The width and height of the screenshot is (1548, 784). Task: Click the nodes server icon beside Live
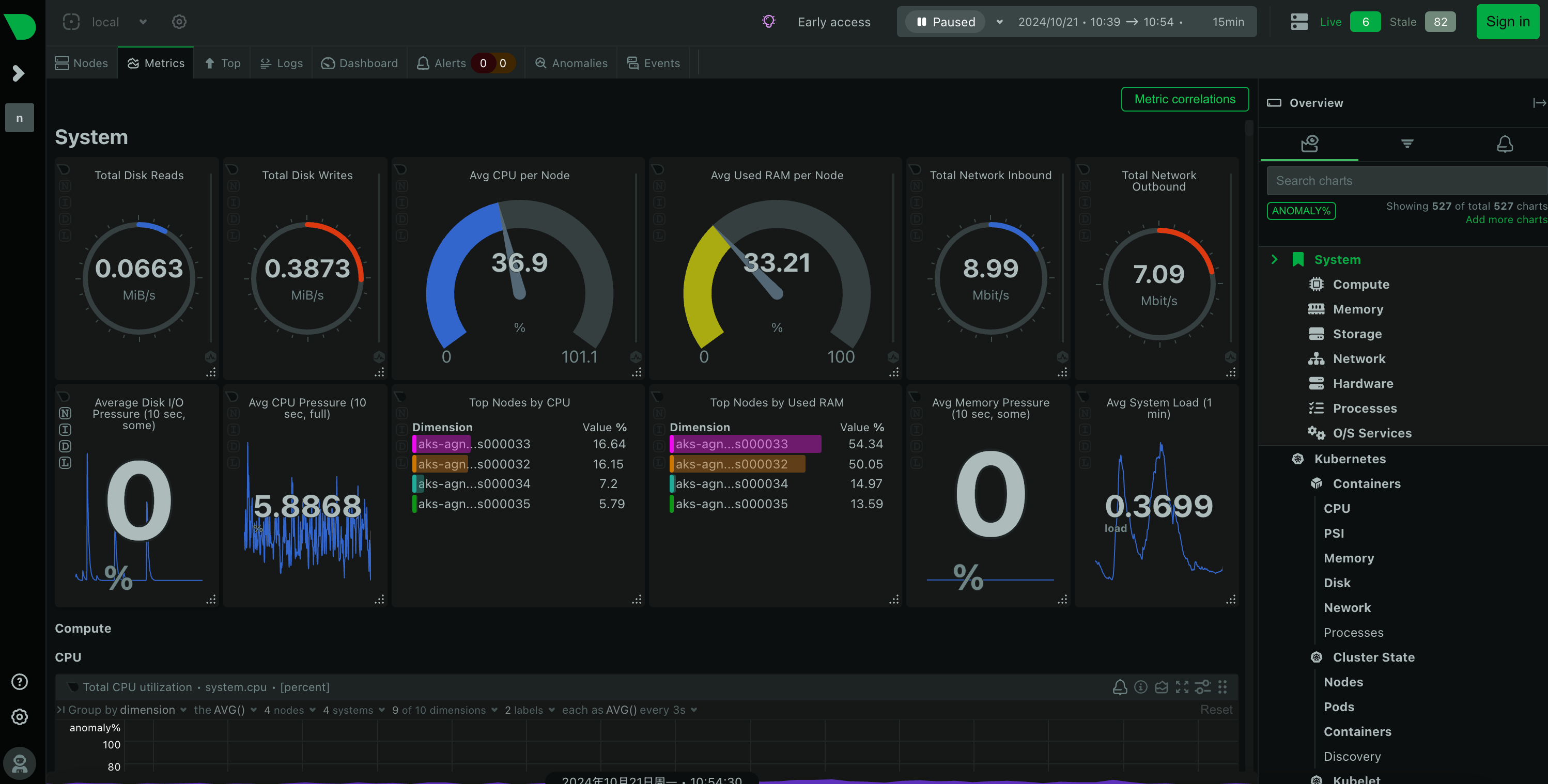tap(1298, 22)
